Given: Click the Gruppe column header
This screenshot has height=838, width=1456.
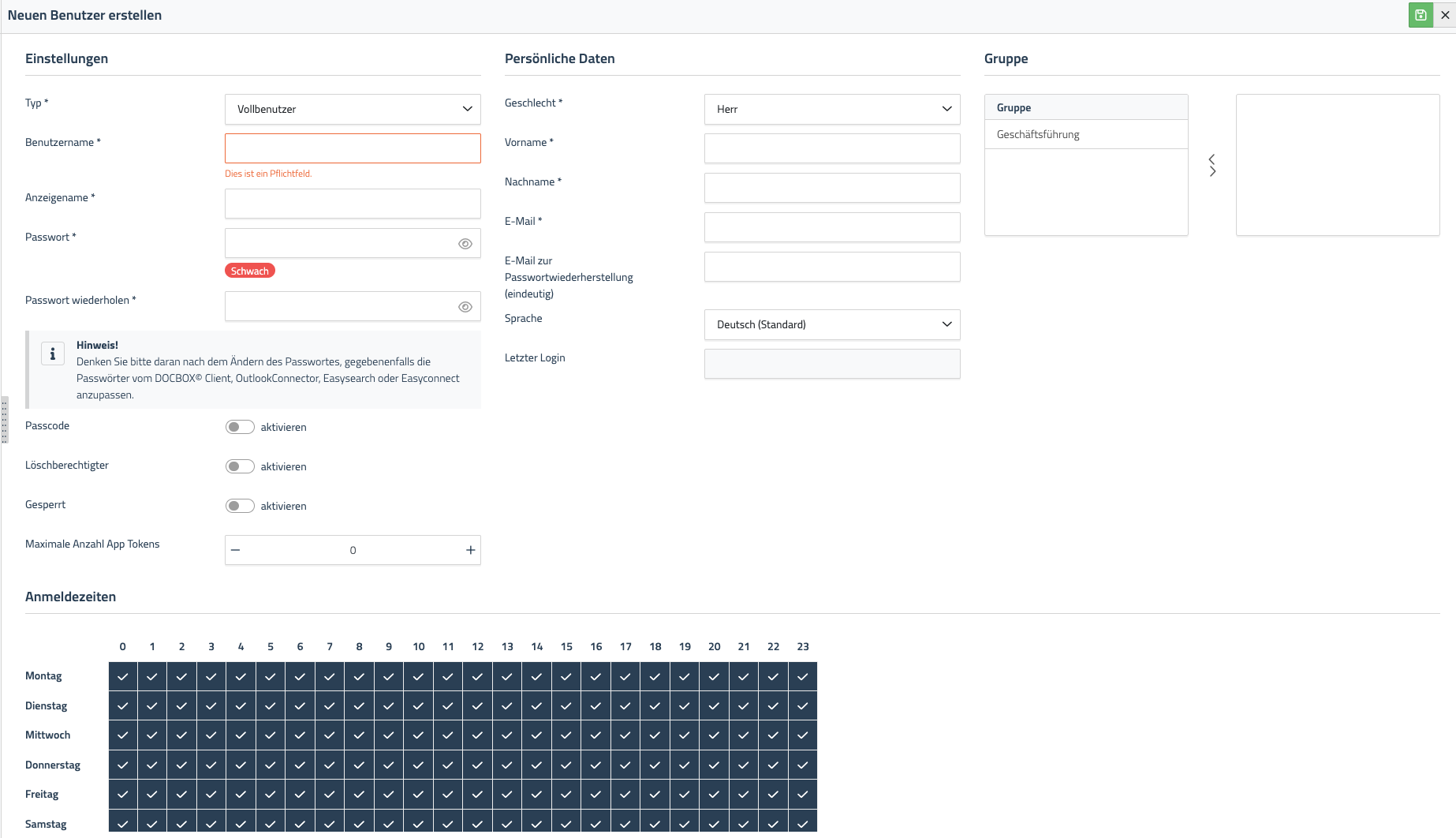Looking at the screenshot, I should (x=1014, y=107).
